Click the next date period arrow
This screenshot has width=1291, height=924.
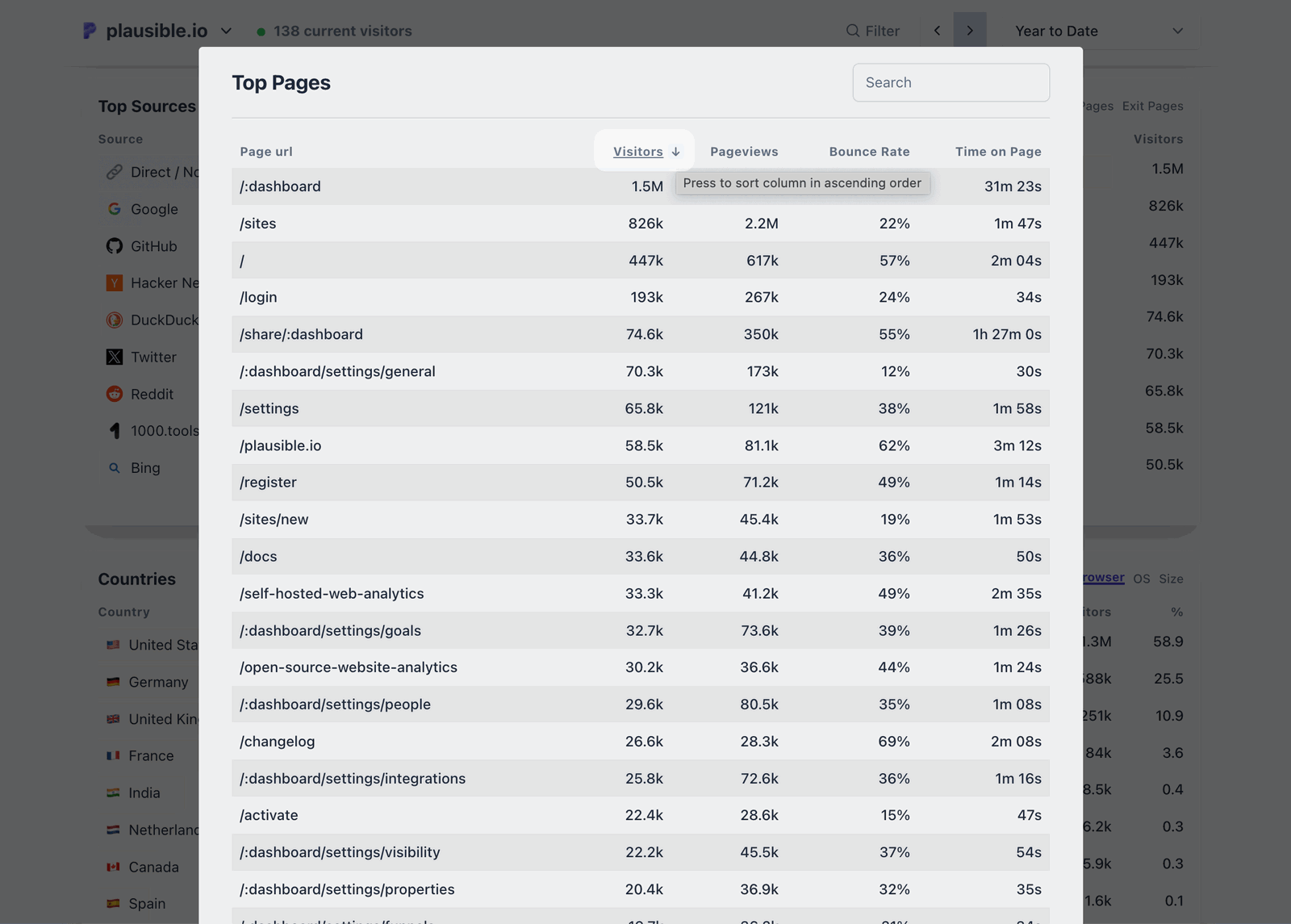click(x=970, y=30)
